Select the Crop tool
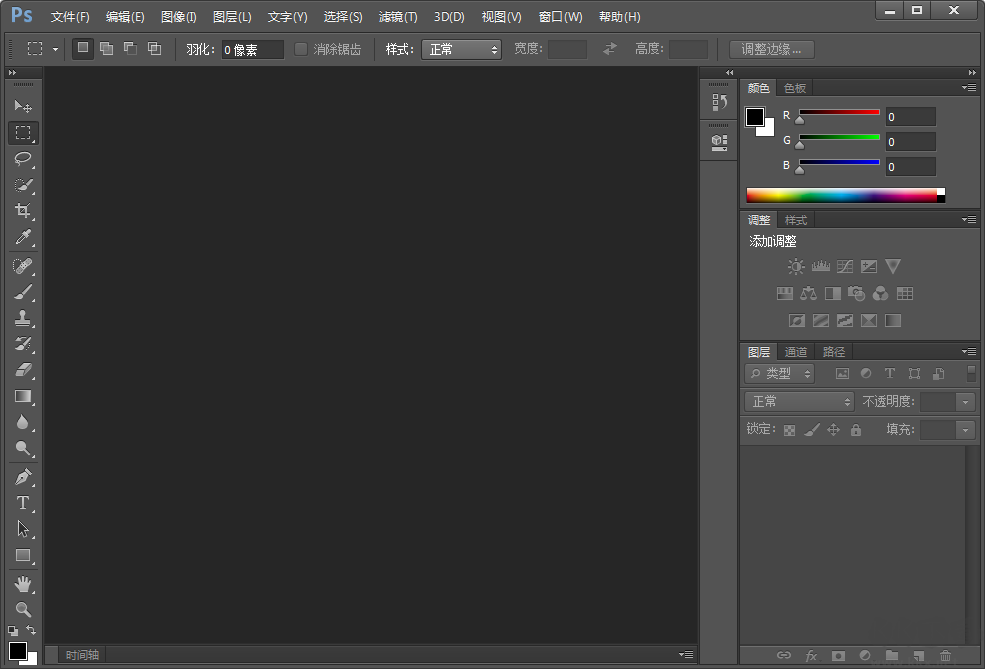Image resolution: width=985 pixels, height=669 pixels. 23,211
